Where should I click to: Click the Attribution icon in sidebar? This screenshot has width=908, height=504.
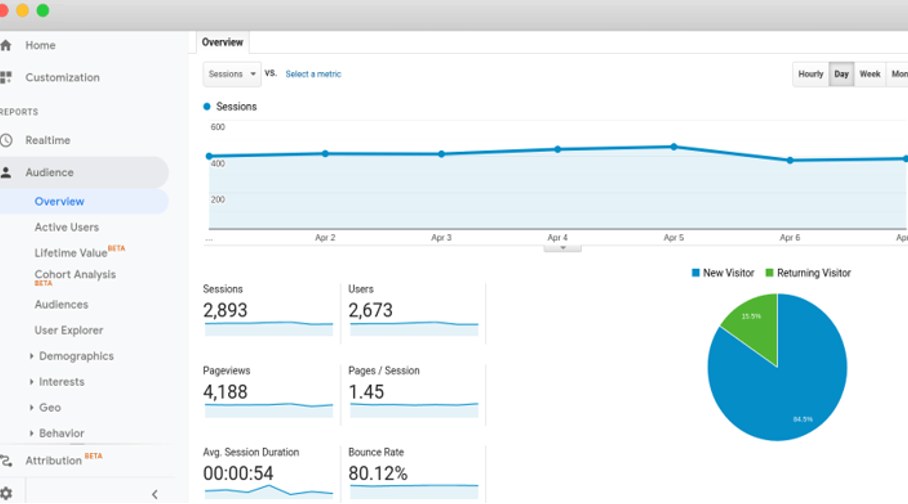pos(6,460)
